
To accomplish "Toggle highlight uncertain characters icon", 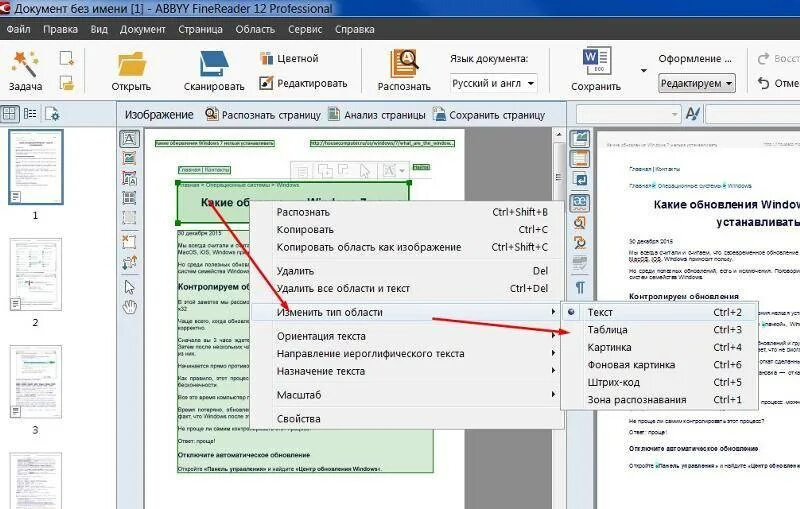I will (580, 202).
